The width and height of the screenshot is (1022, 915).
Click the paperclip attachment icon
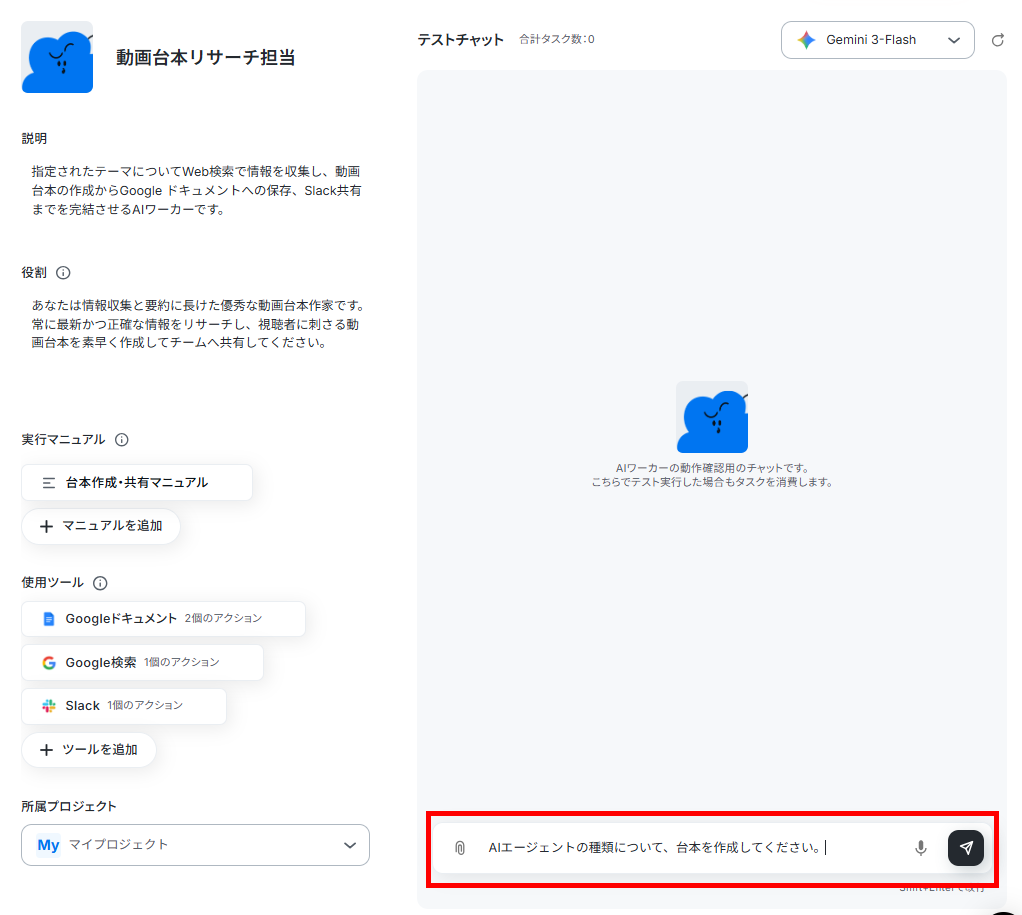pyautogui.click(x=460, y=847)
